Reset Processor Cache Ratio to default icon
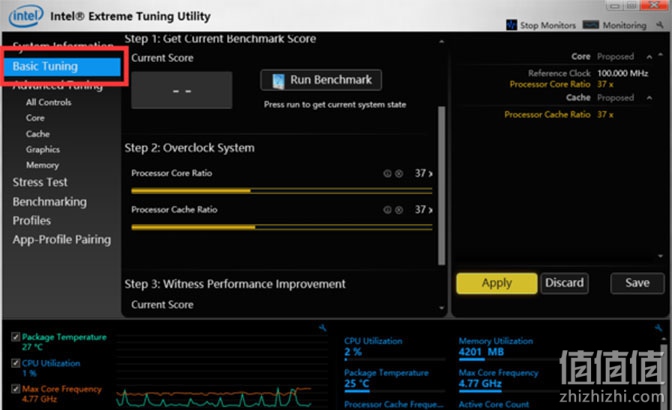672x410 pixels. pyautogui.click(x=399, y=210)
